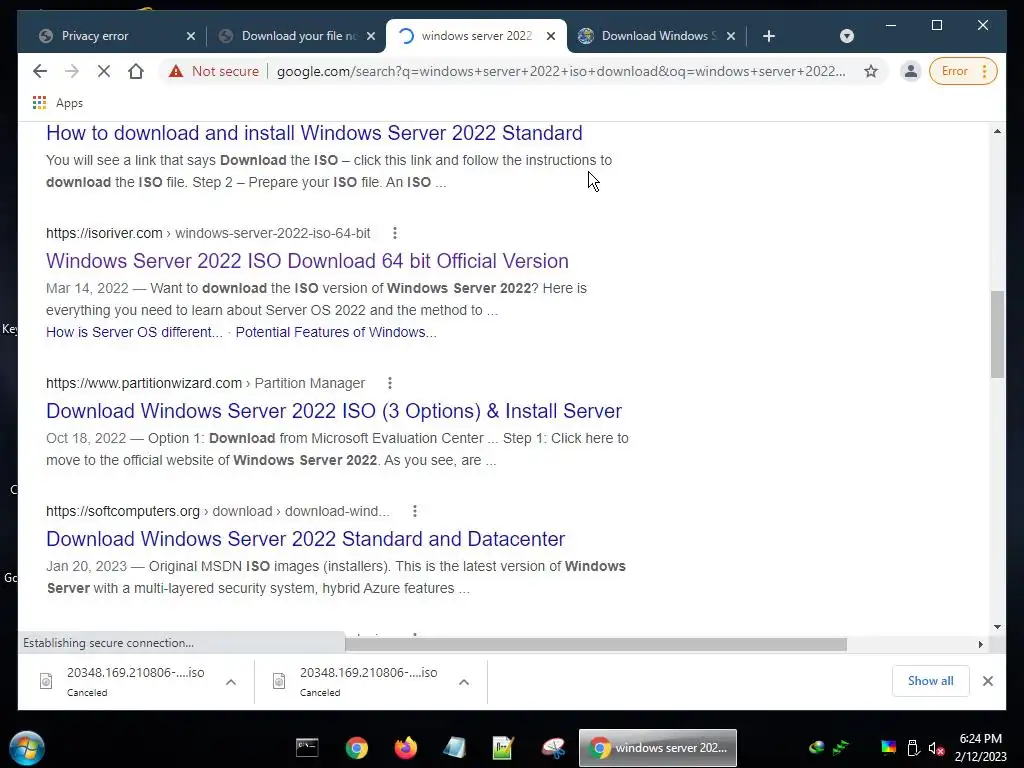Click the https://www.partitionwizard.com URL text
This screenshot has width=1024, height=768.
point(144,383)
